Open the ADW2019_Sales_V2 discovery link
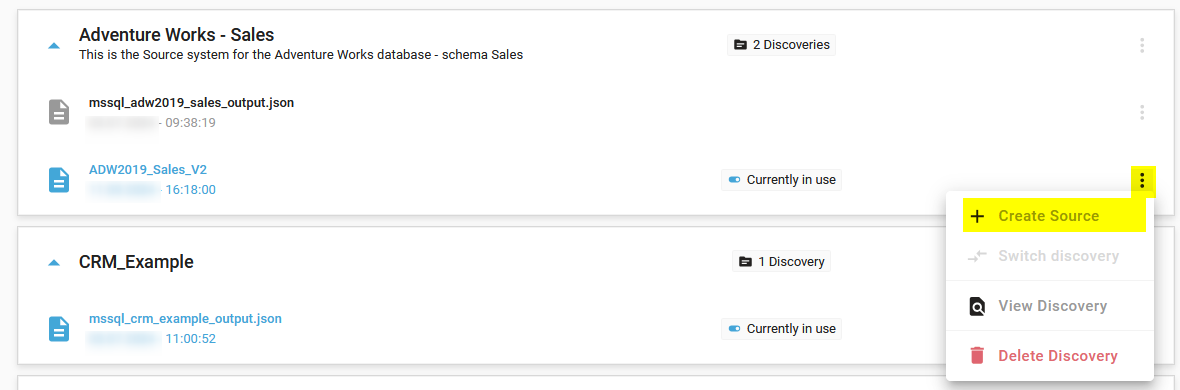This screenshot has height=390, width=1180. 148,169
